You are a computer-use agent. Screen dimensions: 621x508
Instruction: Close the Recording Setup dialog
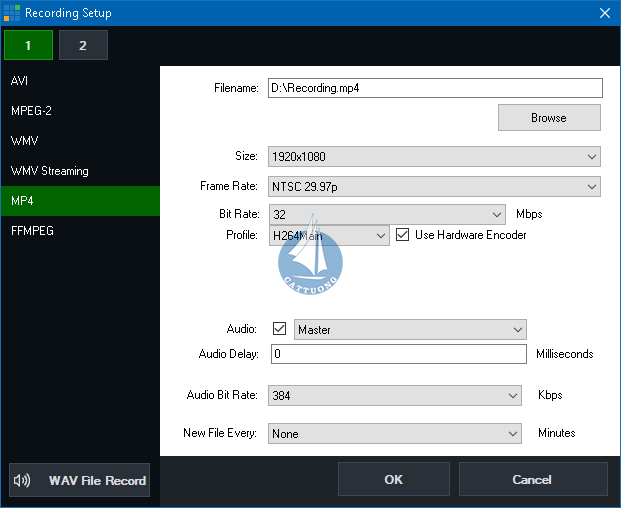pyautogui.click(x=605, y=13)
